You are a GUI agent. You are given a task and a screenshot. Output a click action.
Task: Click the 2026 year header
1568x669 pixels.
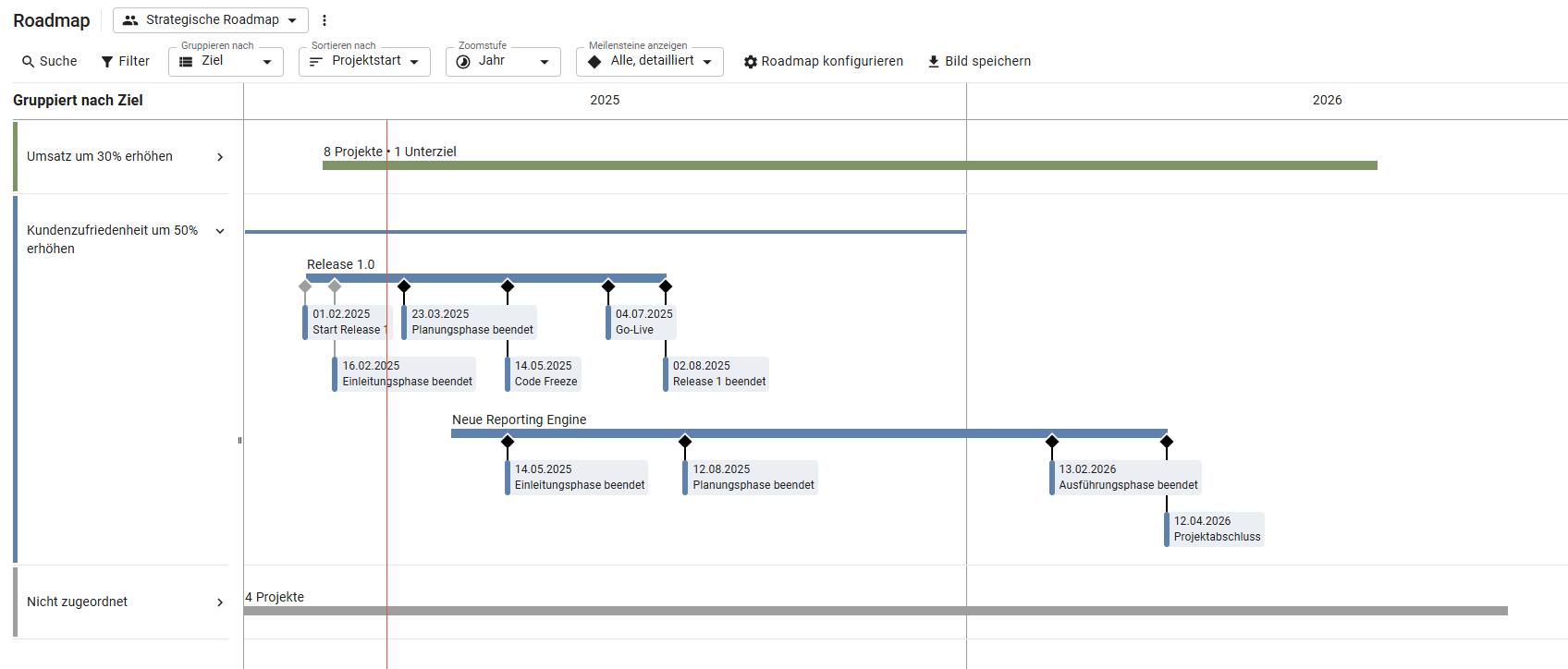point(1327,100)
